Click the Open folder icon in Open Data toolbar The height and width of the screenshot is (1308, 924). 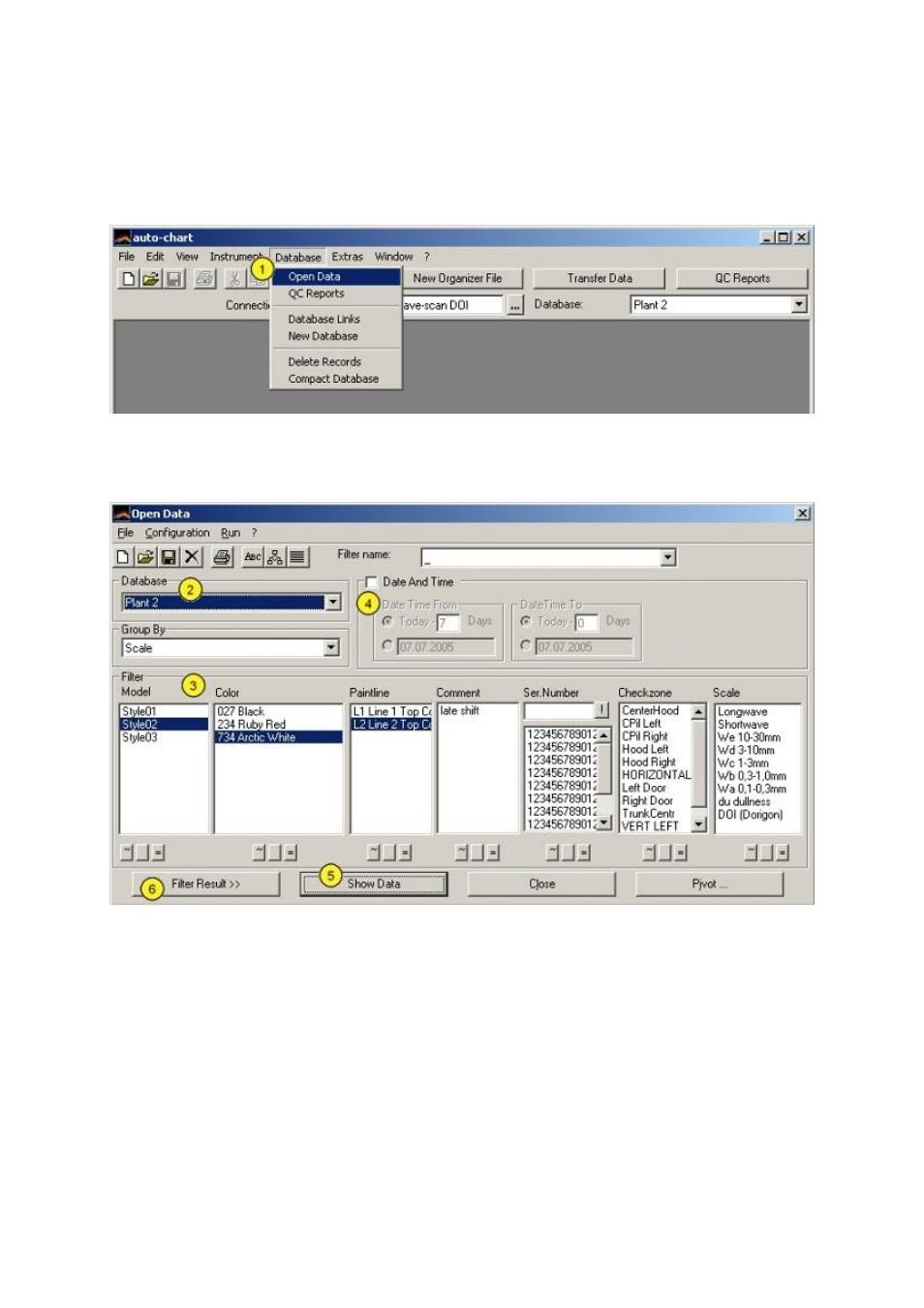145,557
